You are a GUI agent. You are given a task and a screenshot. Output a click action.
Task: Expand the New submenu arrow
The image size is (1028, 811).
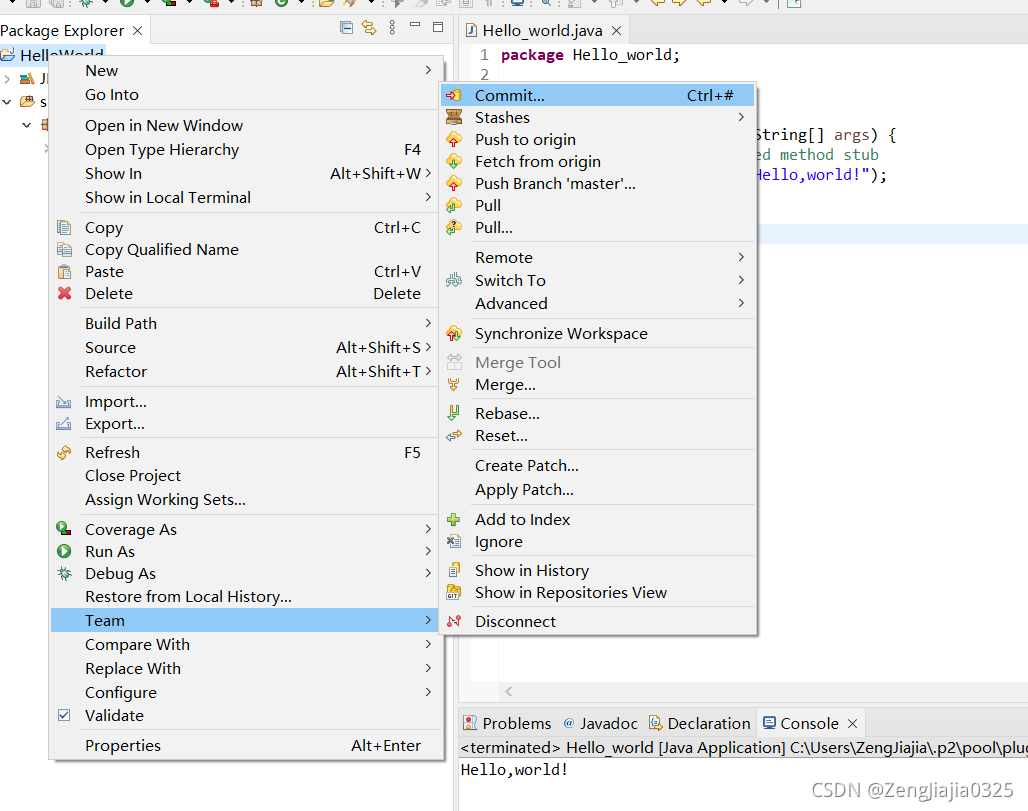coord(428,70)
